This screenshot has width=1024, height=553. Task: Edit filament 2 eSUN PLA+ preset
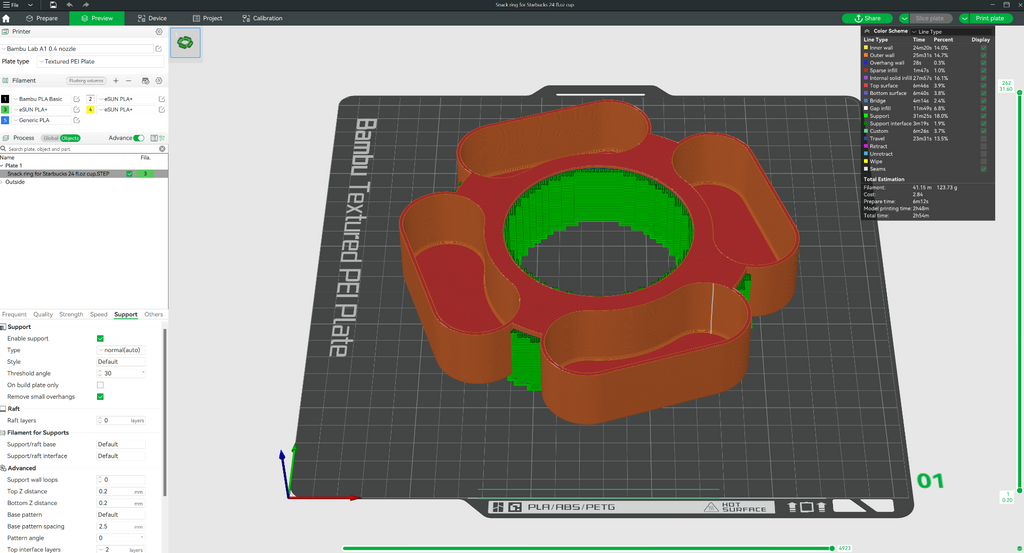click(161, 99)
